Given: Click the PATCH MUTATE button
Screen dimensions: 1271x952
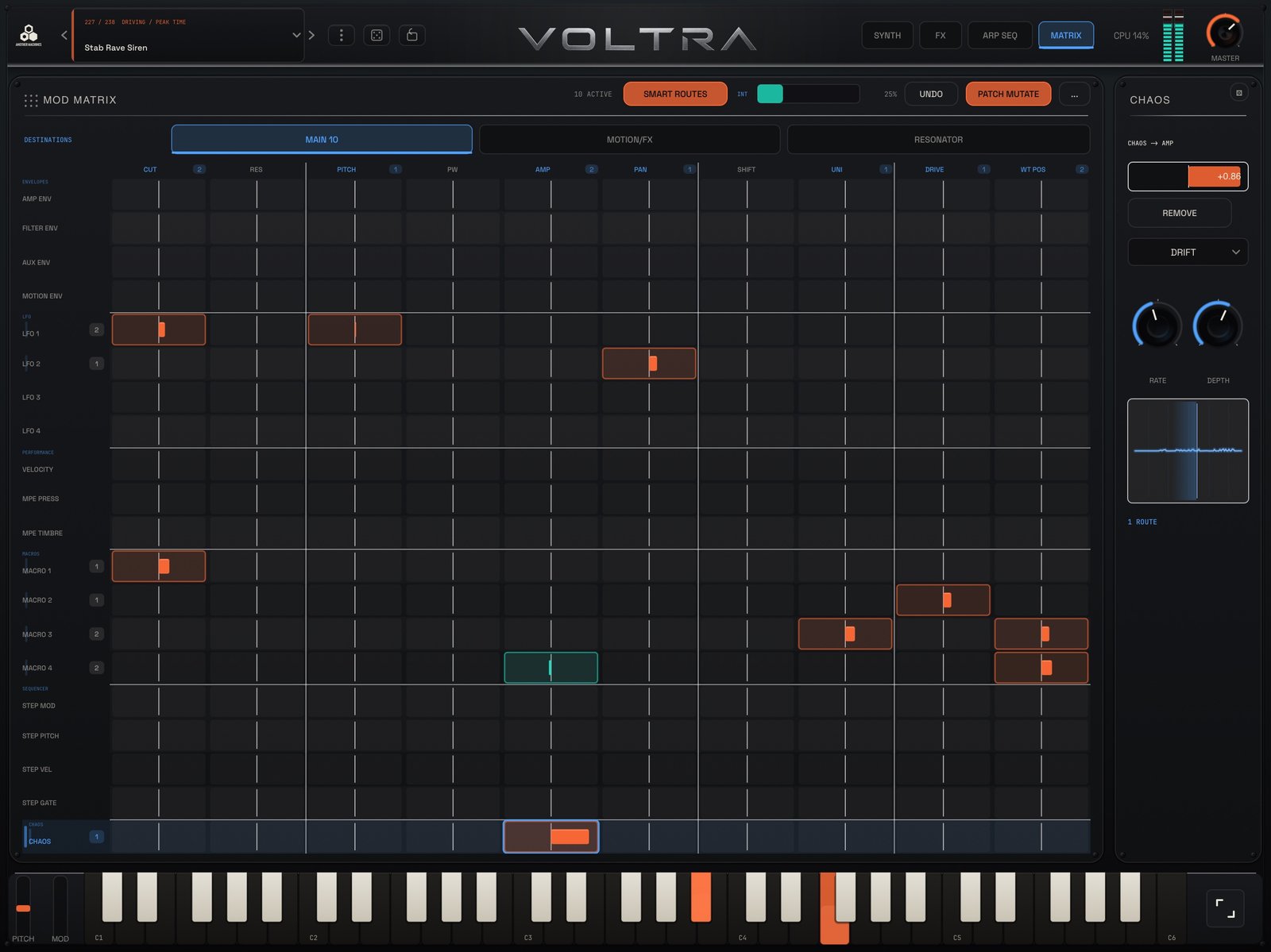Looking at the screenshot, I should coord(1008,94).
